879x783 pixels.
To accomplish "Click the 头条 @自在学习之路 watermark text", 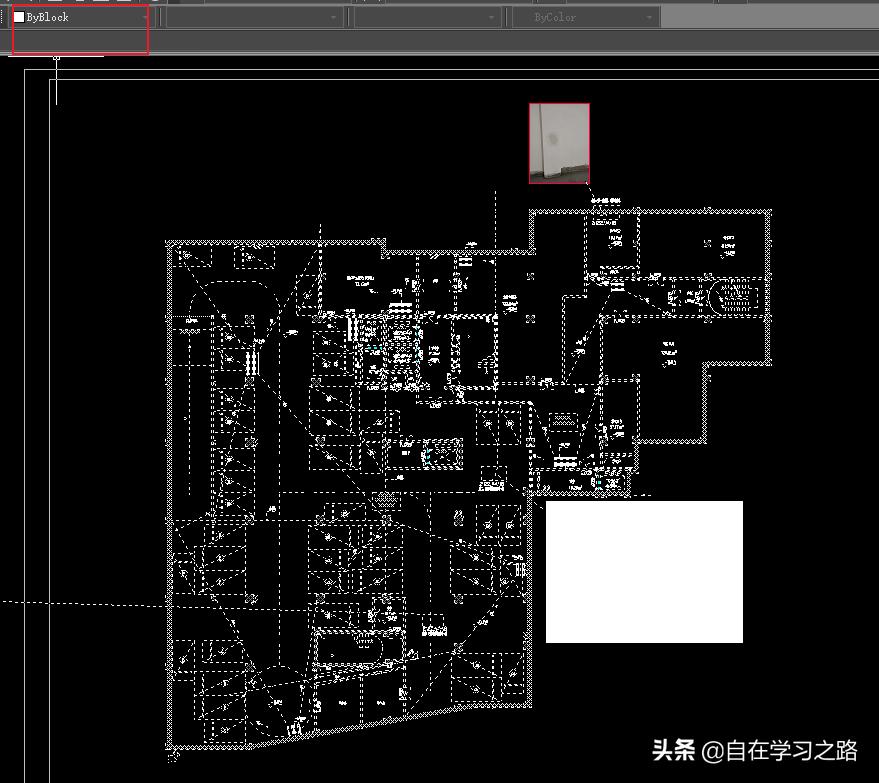I will click(755, 750).
